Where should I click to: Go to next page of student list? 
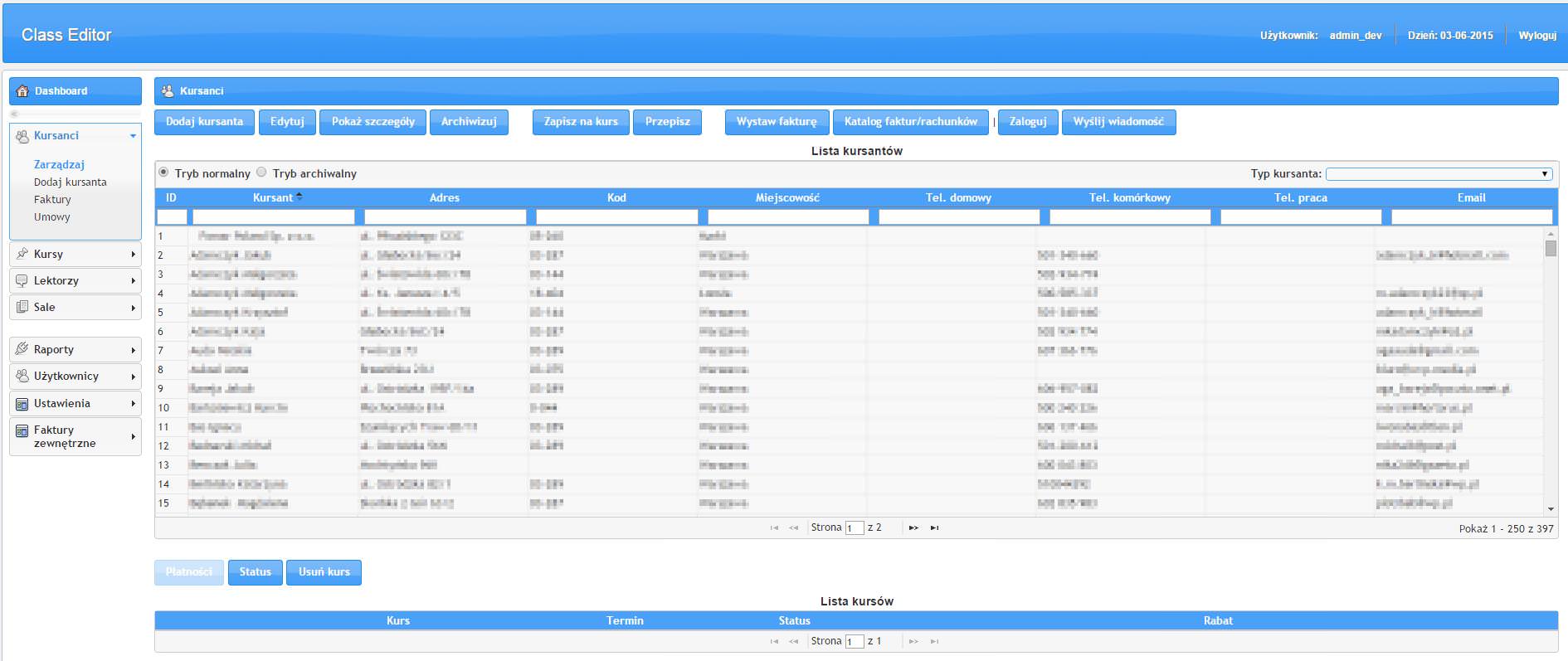point(913,527)
